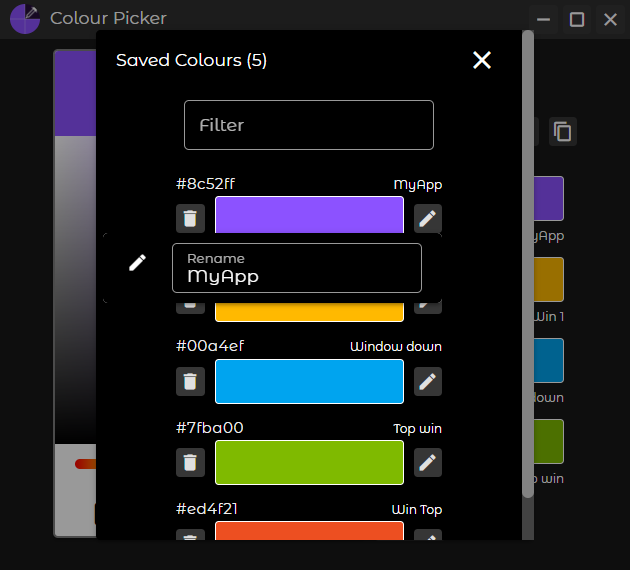The height and width of the screenshot is (570, 630).
Task: Click the Rename text field containing MyApp
Action: coord(297,268)
